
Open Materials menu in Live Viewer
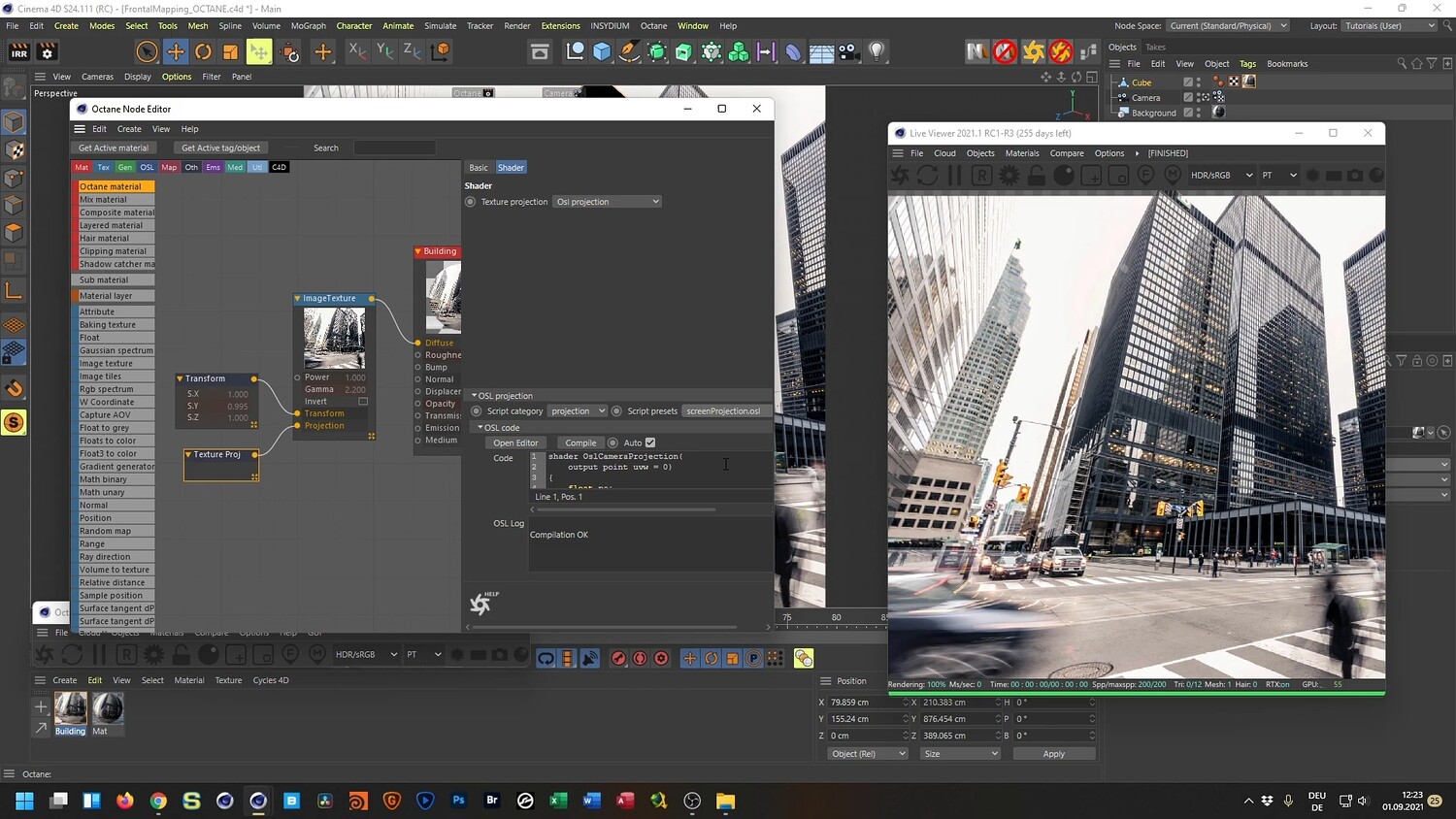(1022, 153)
